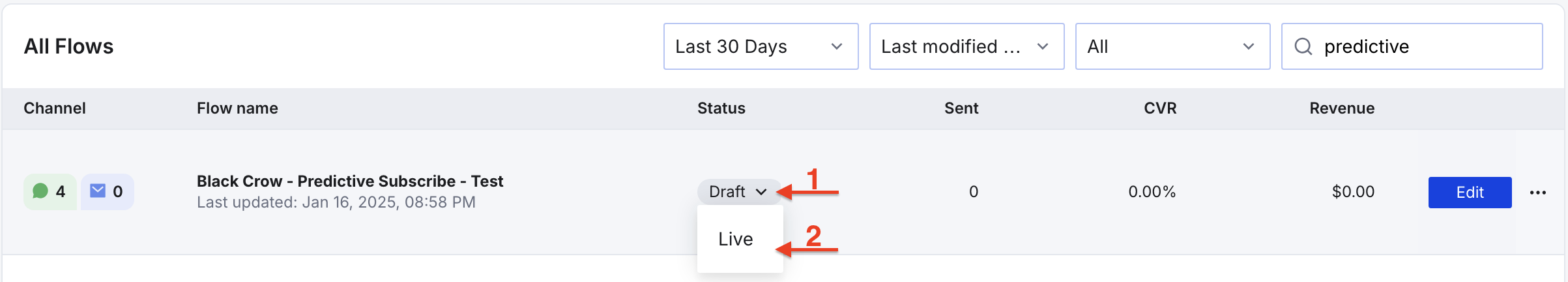This screenshot has width=1568, height=282.
Task: Click the All Flows heading
Action: point(69,46)
